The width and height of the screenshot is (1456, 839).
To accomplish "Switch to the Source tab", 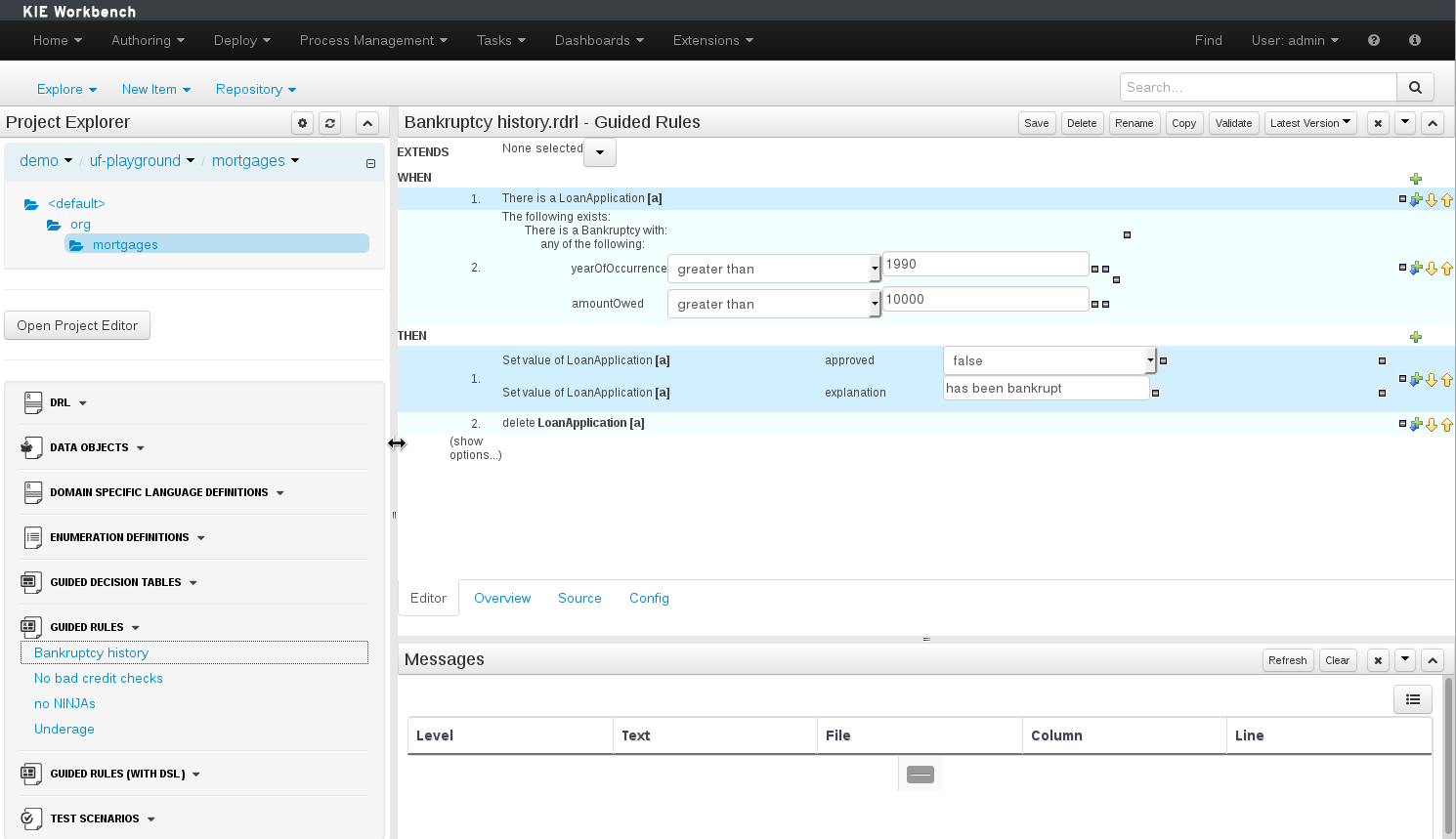I will 579,598.
